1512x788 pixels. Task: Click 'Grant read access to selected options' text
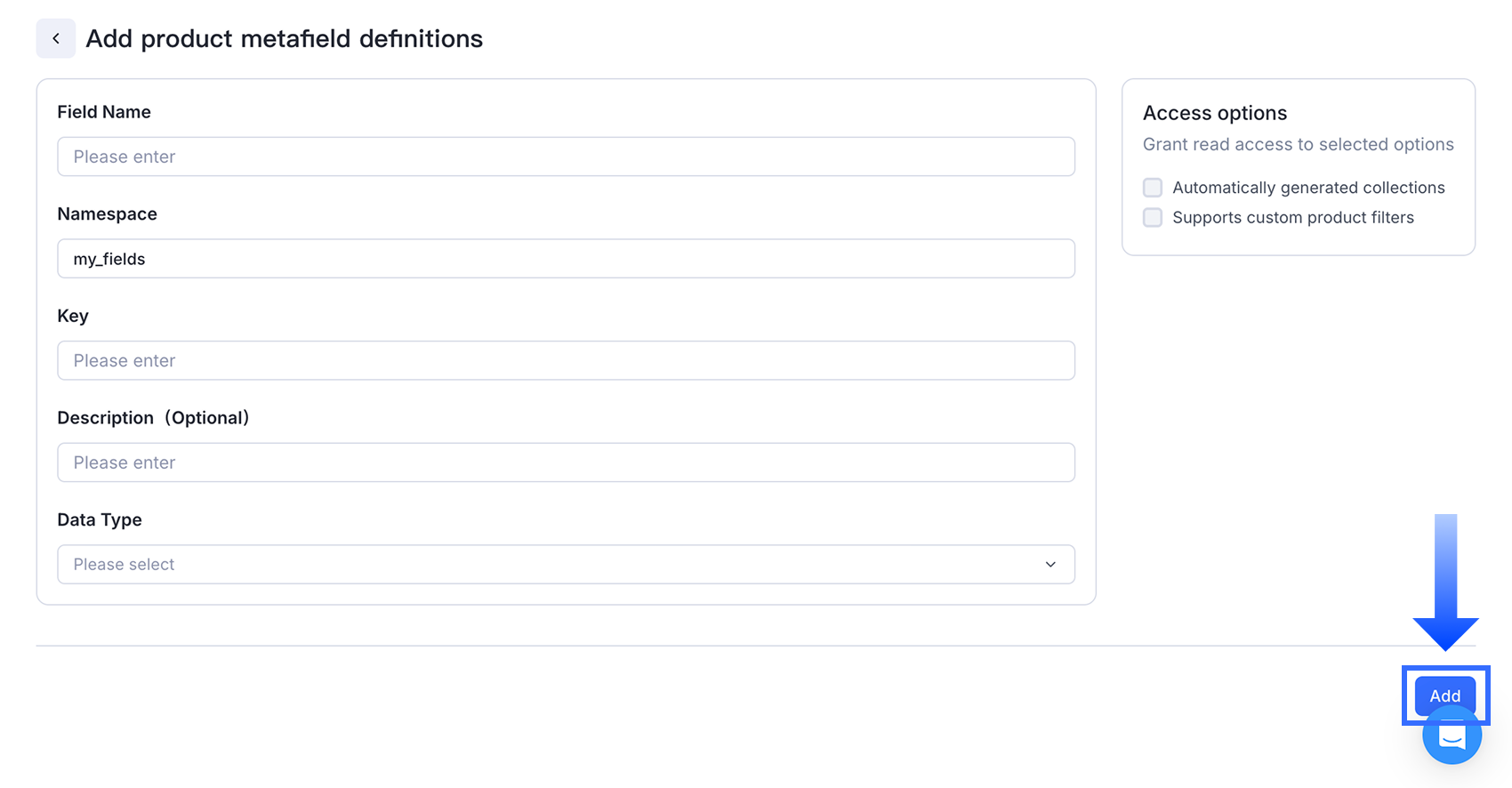[1299, 144]
